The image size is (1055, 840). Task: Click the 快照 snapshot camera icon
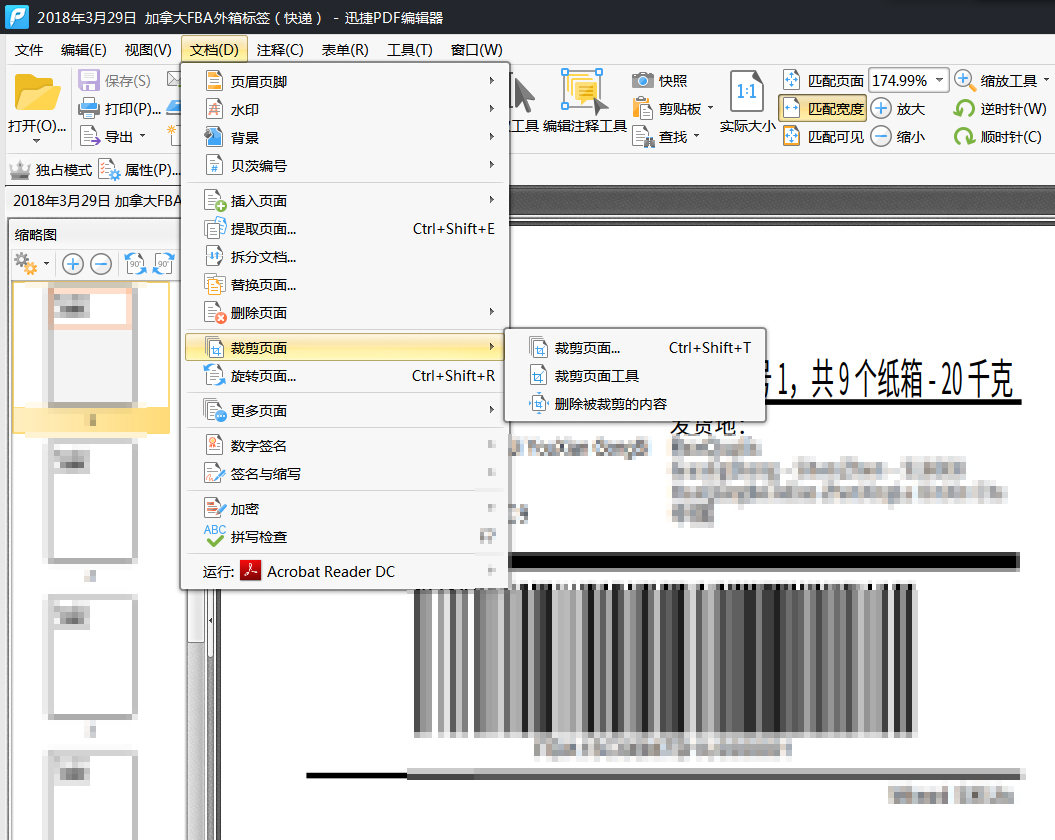(642, 81)
